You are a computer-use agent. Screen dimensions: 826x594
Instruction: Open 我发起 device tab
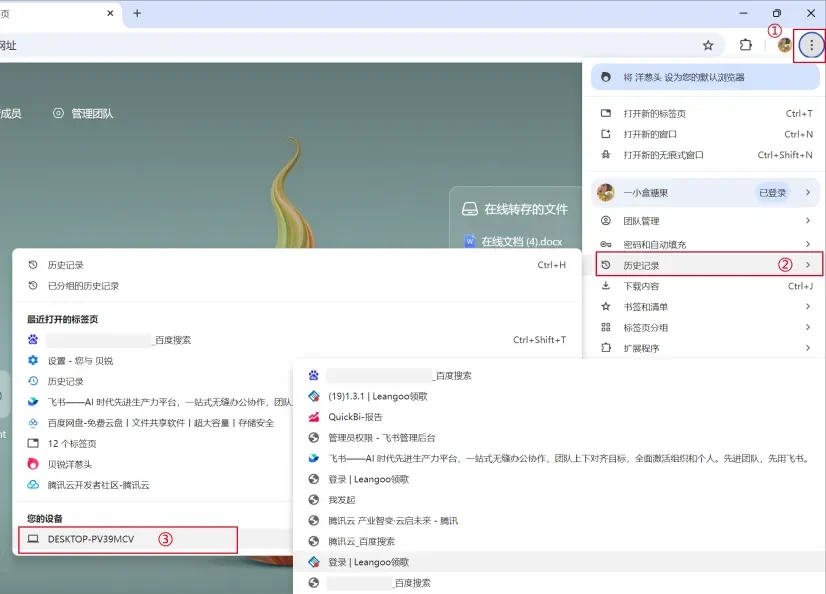[x=558, y=500]
